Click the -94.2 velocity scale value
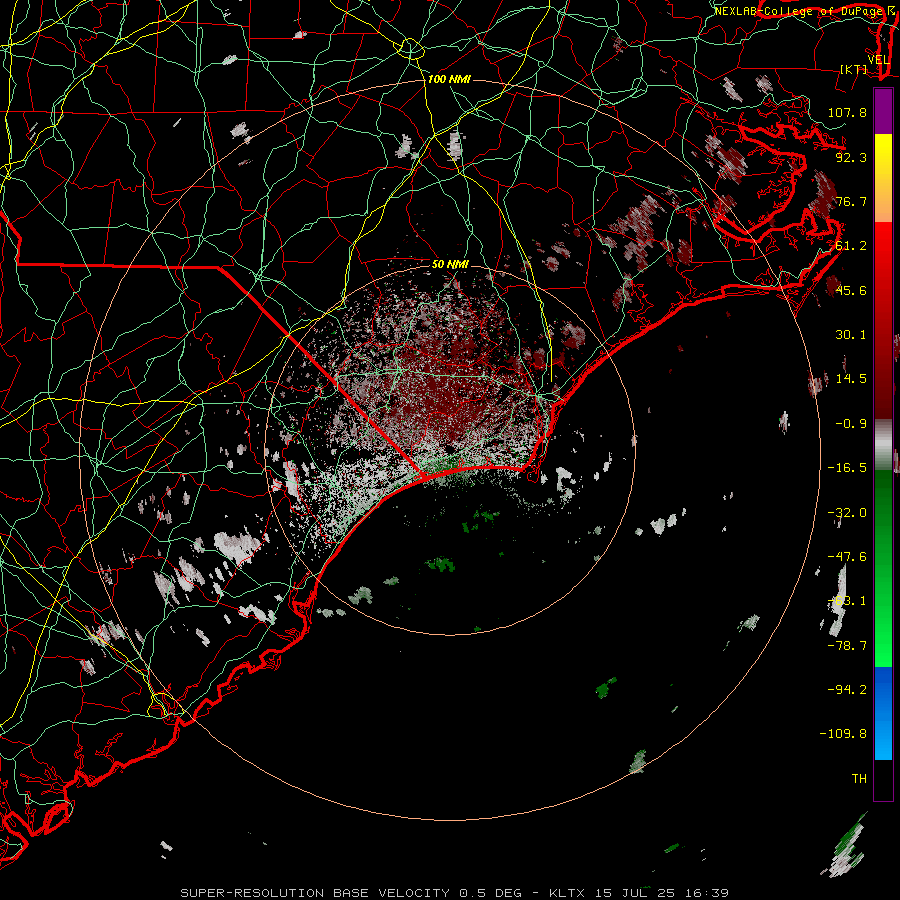The image size is (900, 900). pyautogui.click(x=847, y=689)
